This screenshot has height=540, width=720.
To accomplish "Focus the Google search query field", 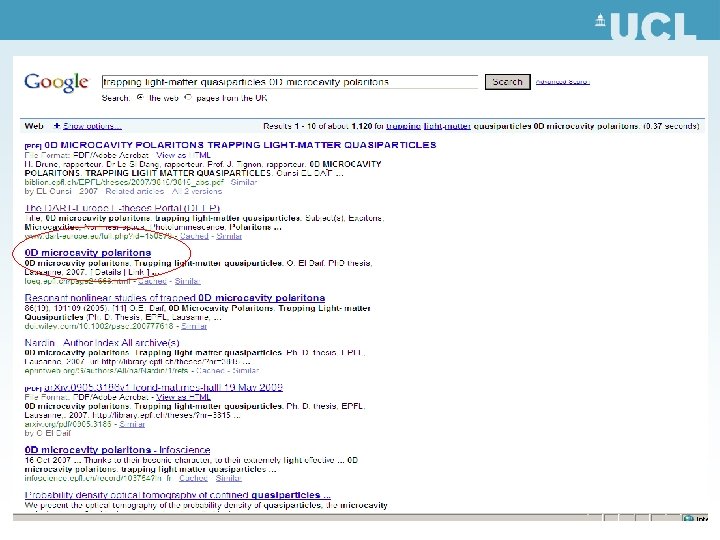I will tap(290, 82).
